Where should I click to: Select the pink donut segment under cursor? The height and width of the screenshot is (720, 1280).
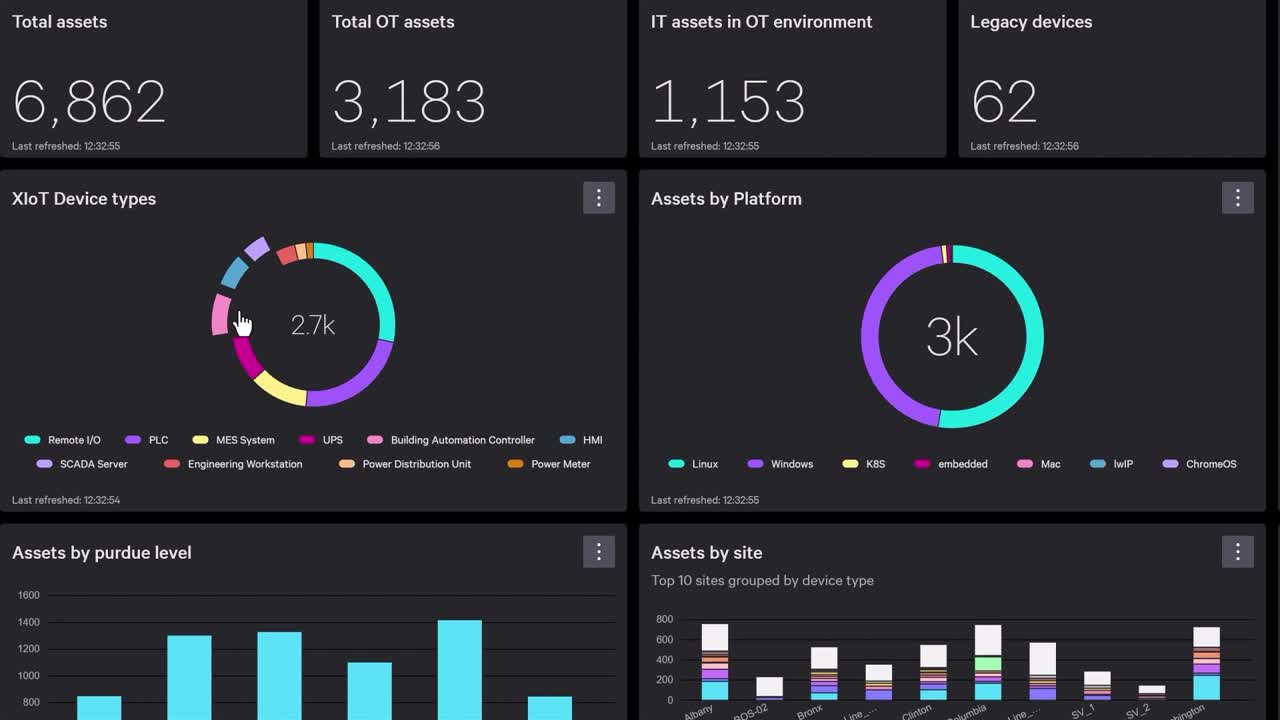point(221,314)
